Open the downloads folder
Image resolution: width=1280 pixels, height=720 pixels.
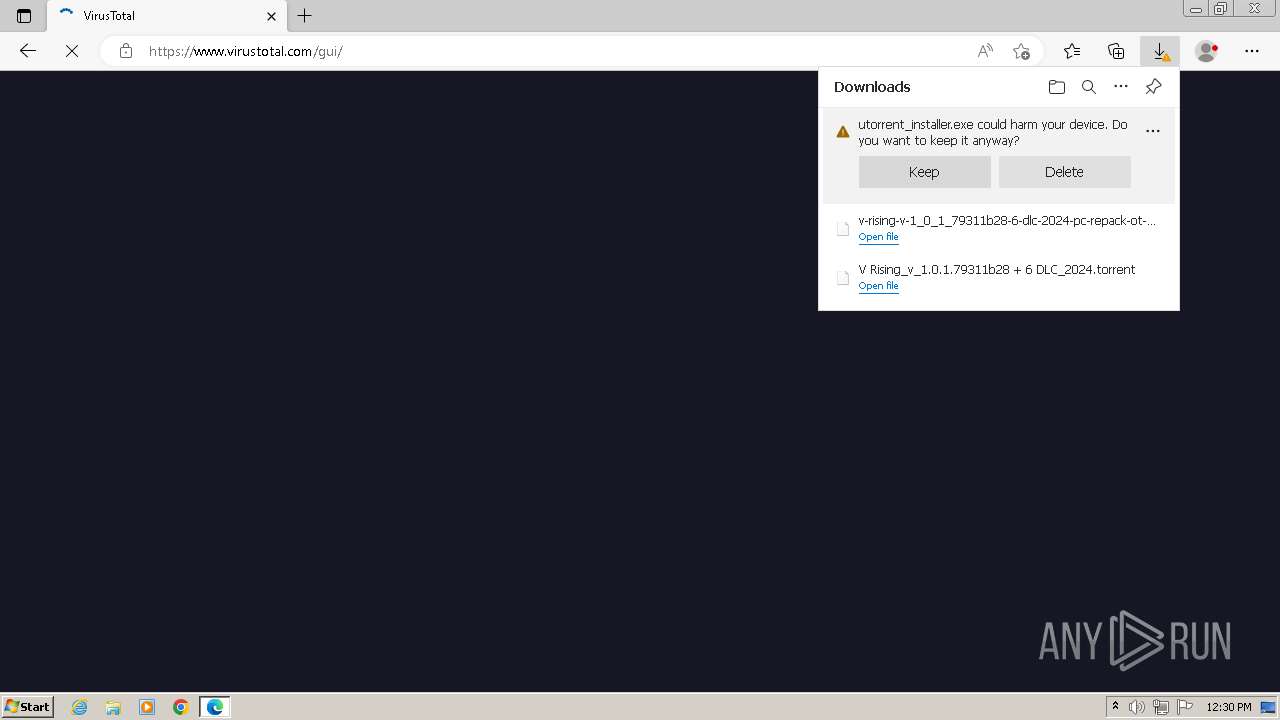click(x=1057, y=87)
